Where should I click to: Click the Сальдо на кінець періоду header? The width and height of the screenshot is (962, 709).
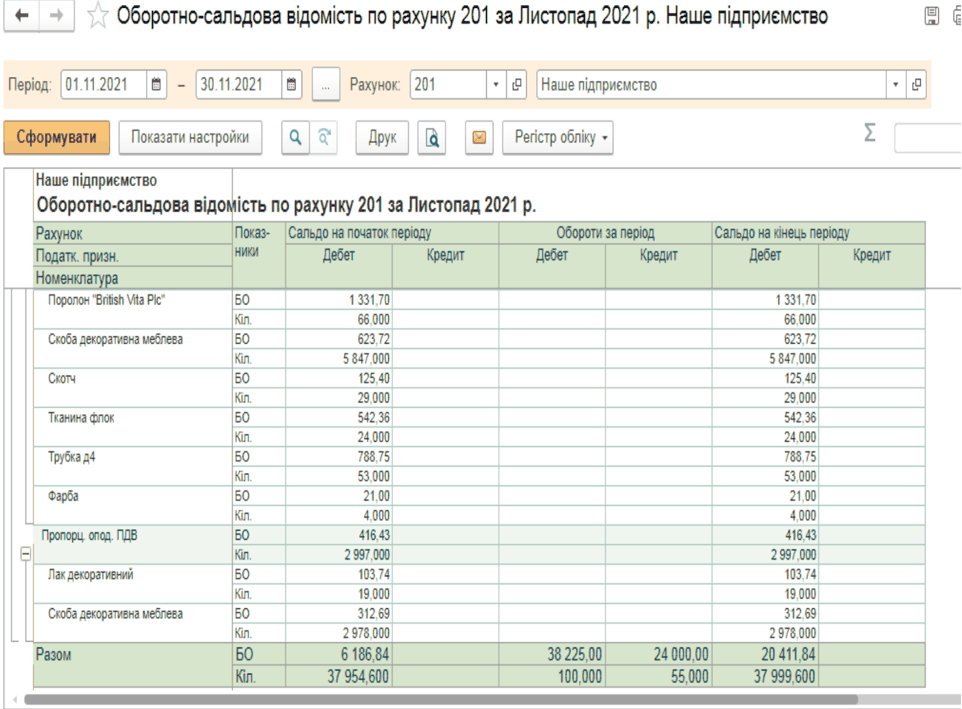pyautogui.click(x=818, y=233)
